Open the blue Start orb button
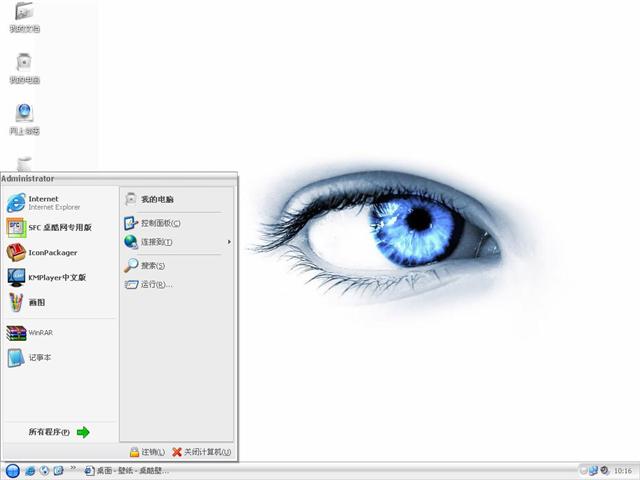Screen dimensions: 640x480 click(13, 471)
